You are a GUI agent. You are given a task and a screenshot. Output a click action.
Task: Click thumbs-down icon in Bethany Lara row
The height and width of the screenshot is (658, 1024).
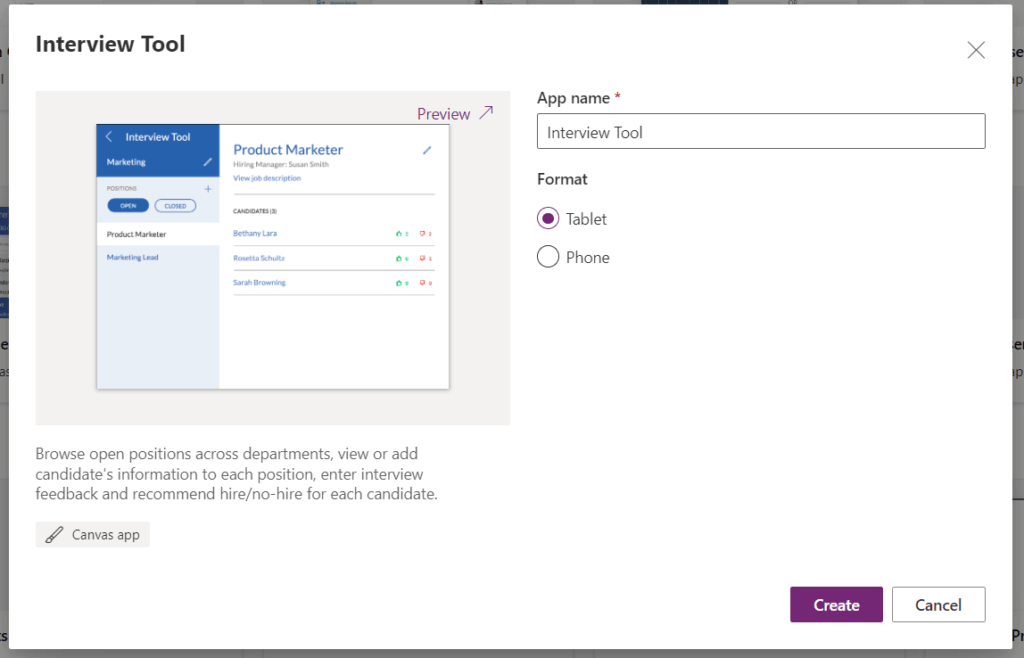tap(423, 234)
